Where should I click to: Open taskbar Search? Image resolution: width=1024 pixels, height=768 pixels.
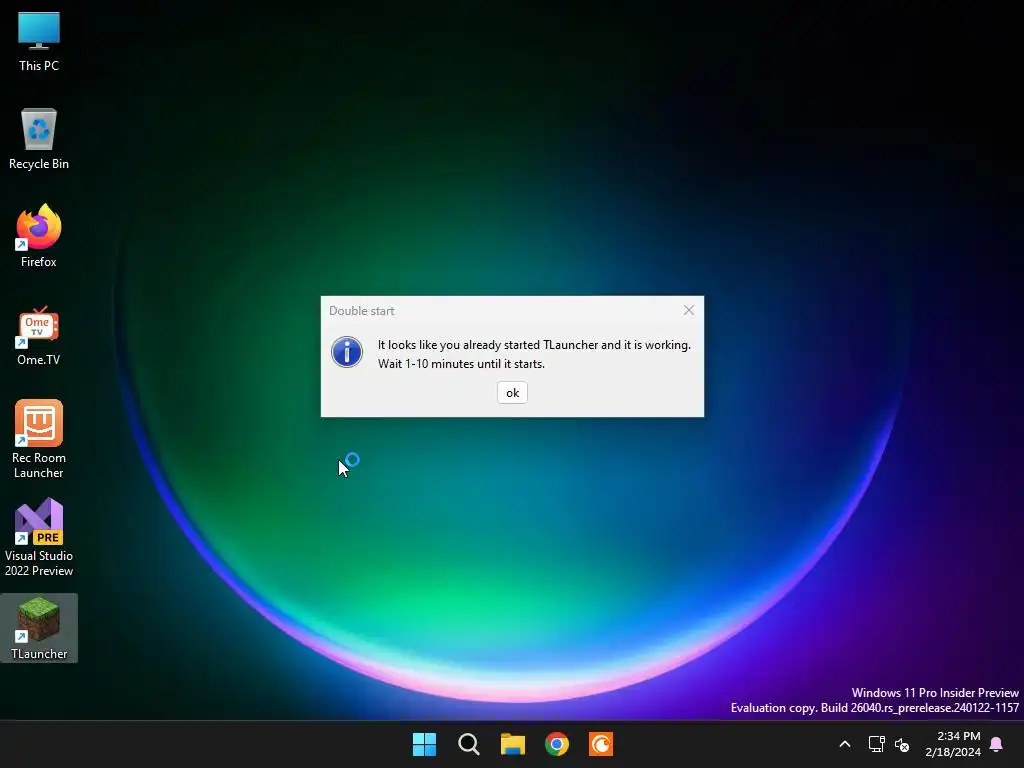(468, 744)
